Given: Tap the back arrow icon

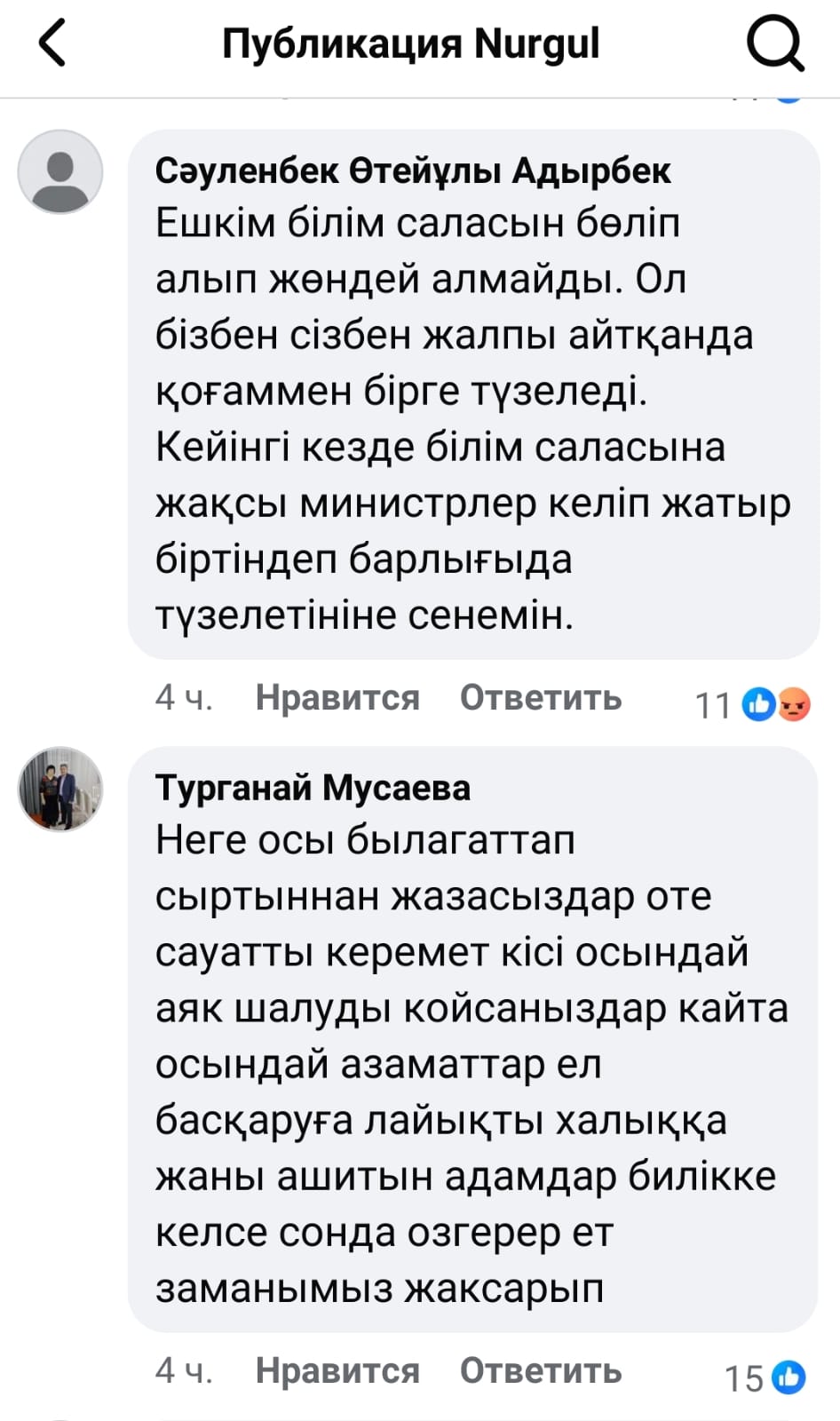Looking at the screenshot, I should (x=52, y=44).
